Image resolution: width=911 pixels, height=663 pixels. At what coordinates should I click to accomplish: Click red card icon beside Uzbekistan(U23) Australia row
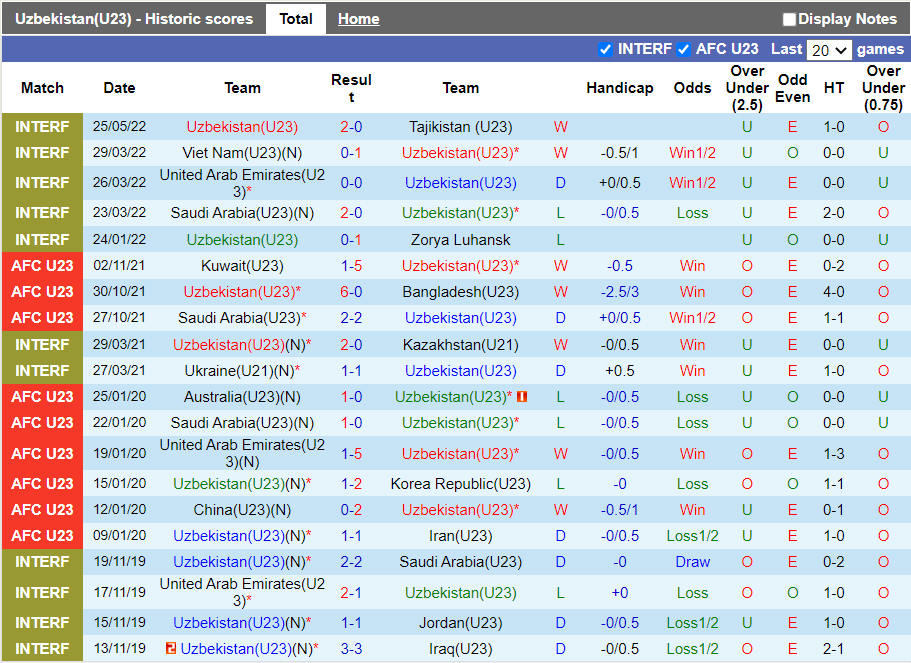pyautogui.click(x=522, y=396)
